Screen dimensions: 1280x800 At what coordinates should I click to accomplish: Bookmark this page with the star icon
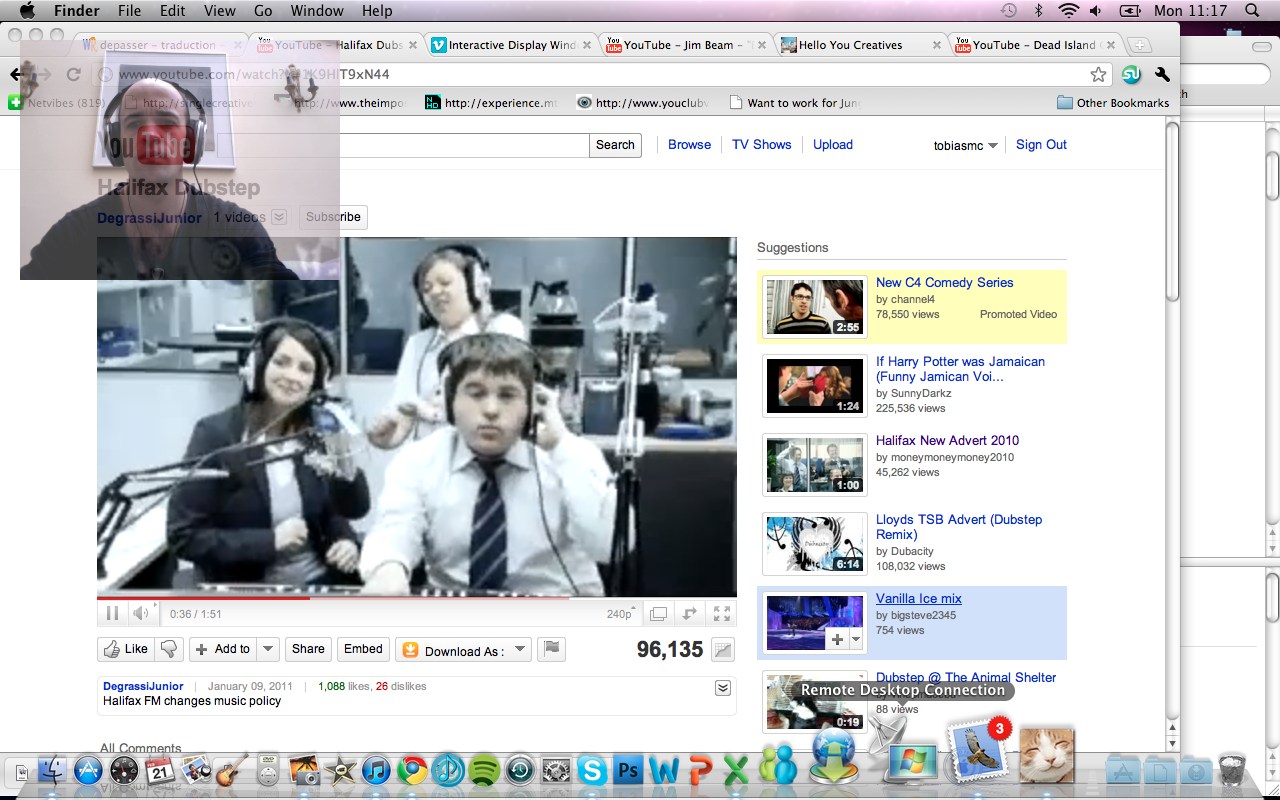[1098, 75]
